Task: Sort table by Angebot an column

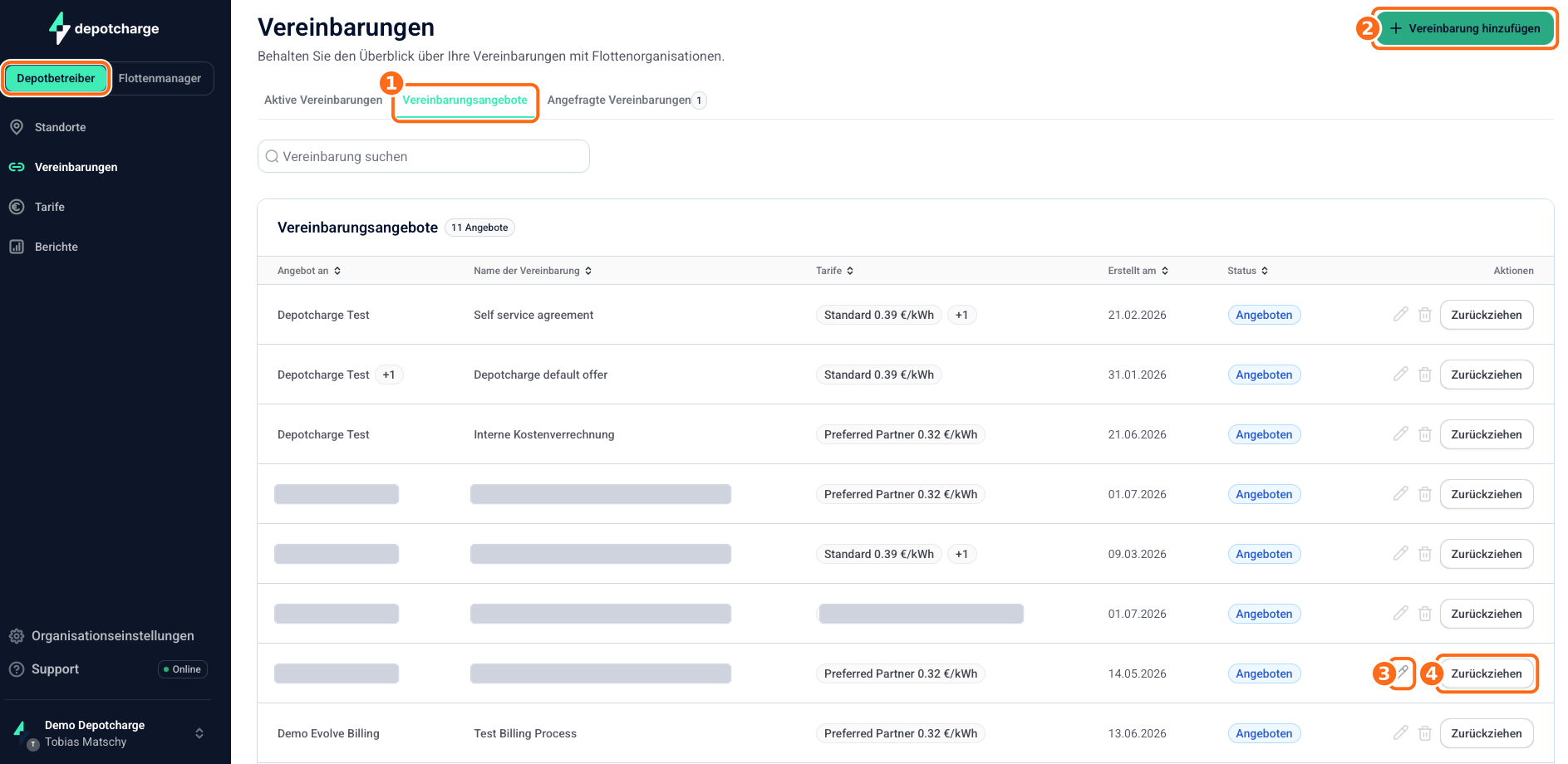Action: click(309, 271)
